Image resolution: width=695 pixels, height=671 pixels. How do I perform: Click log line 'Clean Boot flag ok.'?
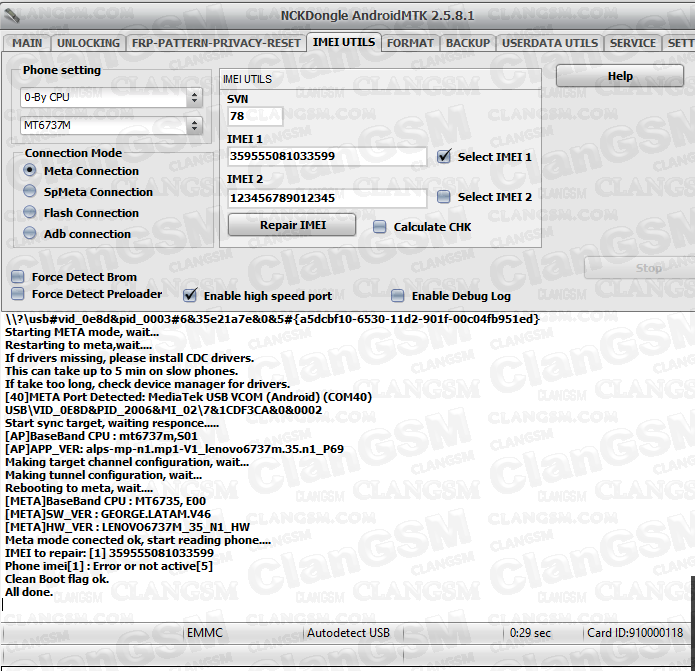tap(57, 579)
